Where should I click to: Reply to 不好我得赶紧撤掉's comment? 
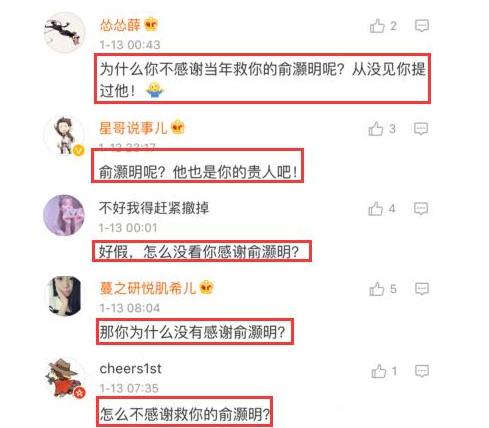click(421, 209)
